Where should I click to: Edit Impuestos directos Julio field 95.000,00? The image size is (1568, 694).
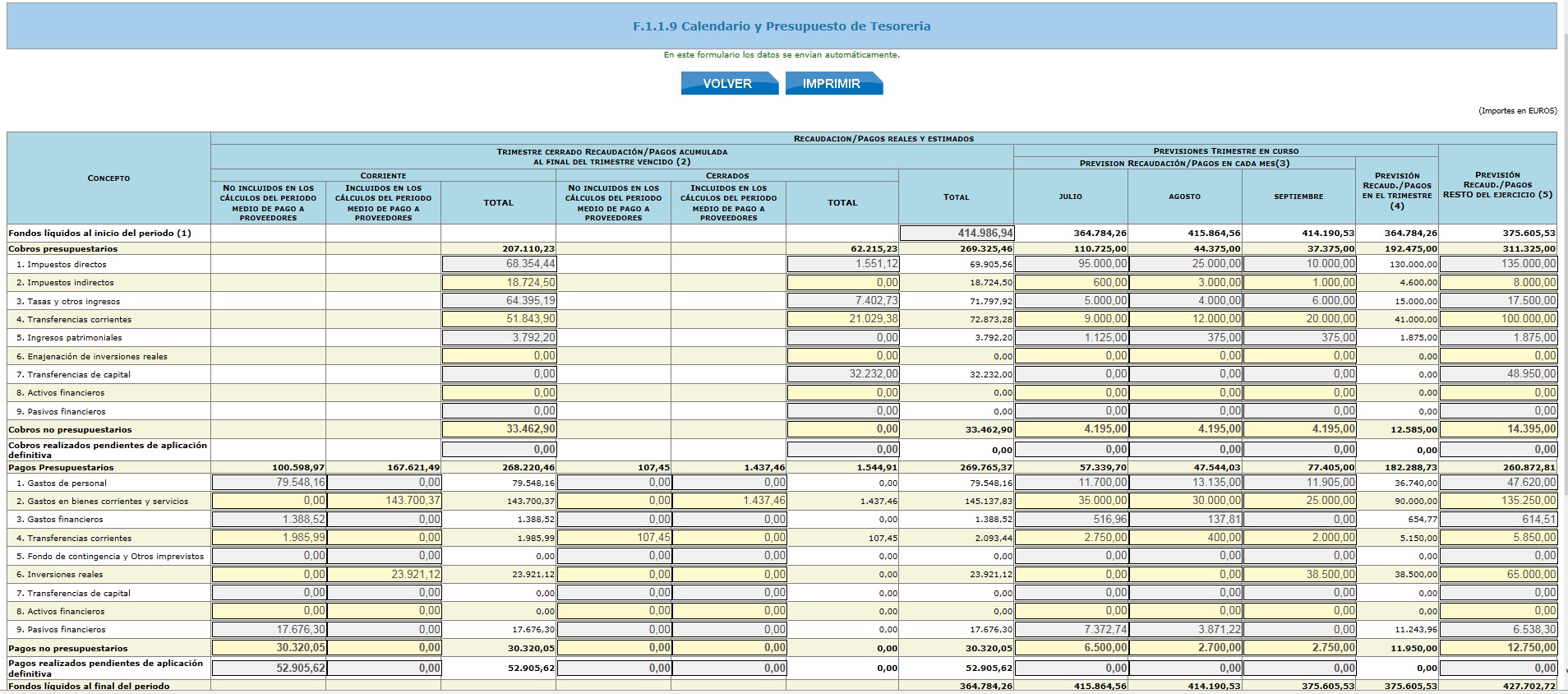coord(1072,264)
